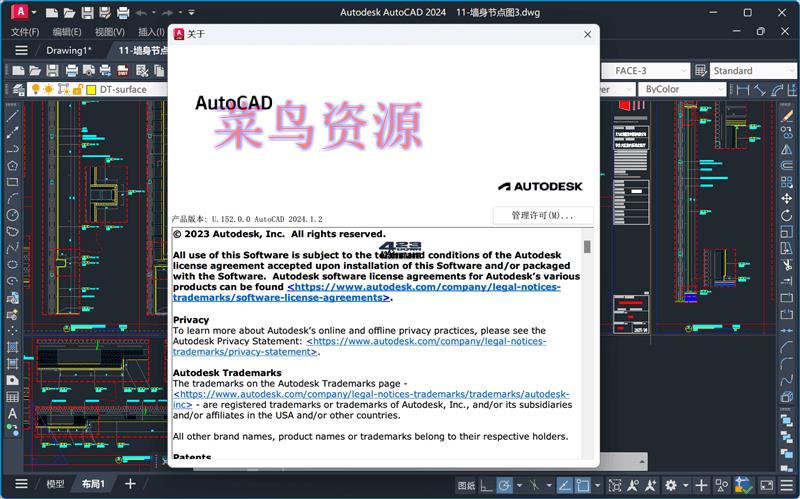
Task: Toggle layer lock padlock for DT-surface
Action: tap(78, 89)
